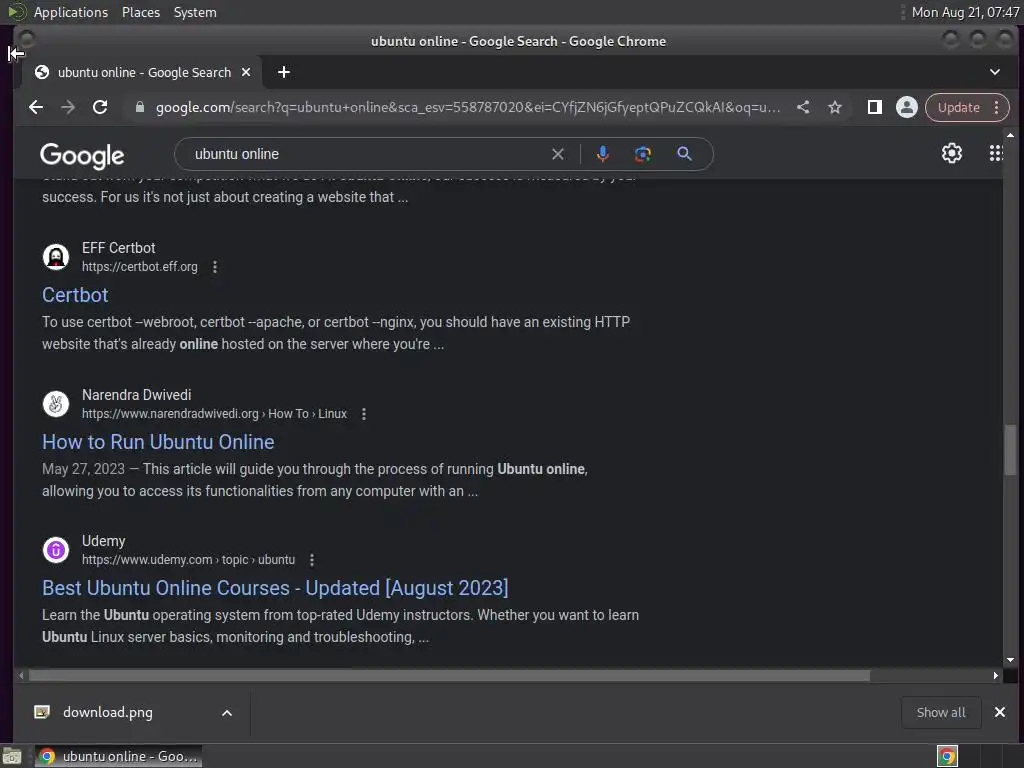
Task: Open the tab search dropdown arrow
Action: click(x=994, y=72)
